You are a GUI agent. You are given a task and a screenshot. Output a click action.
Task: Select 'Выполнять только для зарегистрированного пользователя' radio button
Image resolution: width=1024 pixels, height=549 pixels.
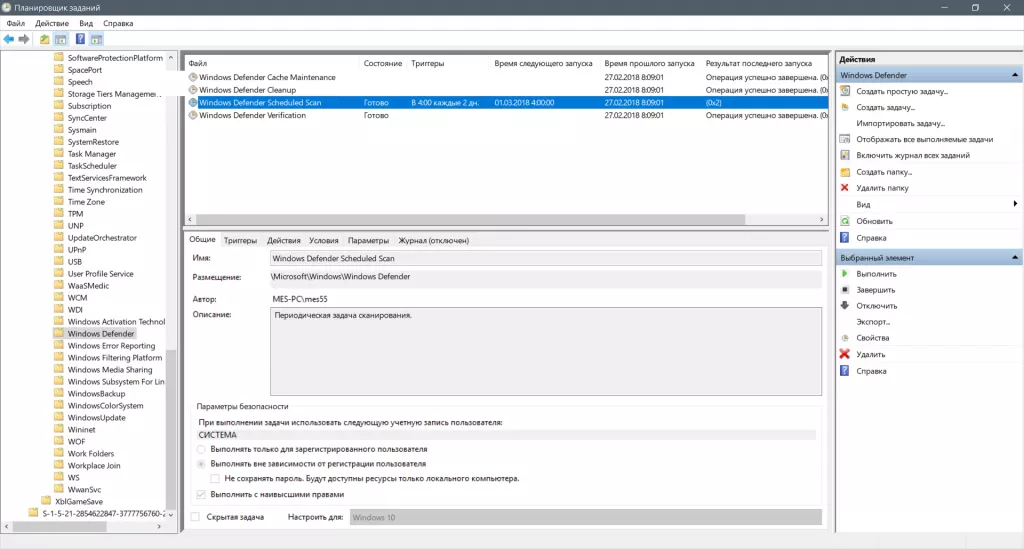tap(202, 449)
